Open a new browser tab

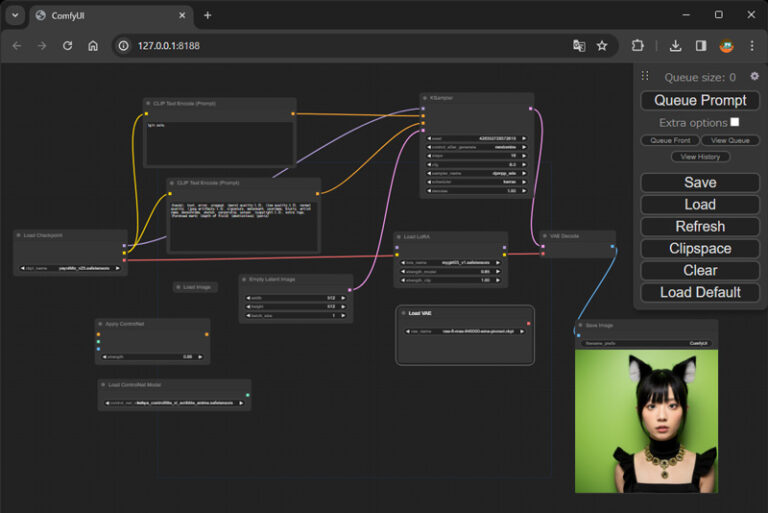(208, 15)
